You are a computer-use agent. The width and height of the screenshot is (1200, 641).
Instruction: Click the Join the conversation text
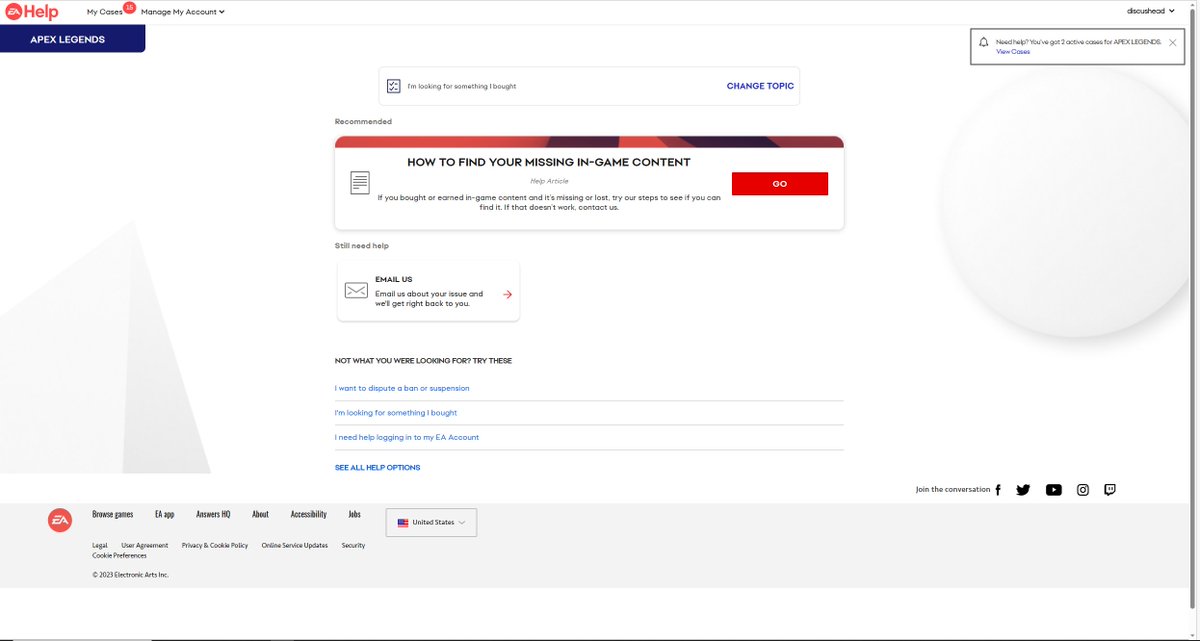coord(953,490)
